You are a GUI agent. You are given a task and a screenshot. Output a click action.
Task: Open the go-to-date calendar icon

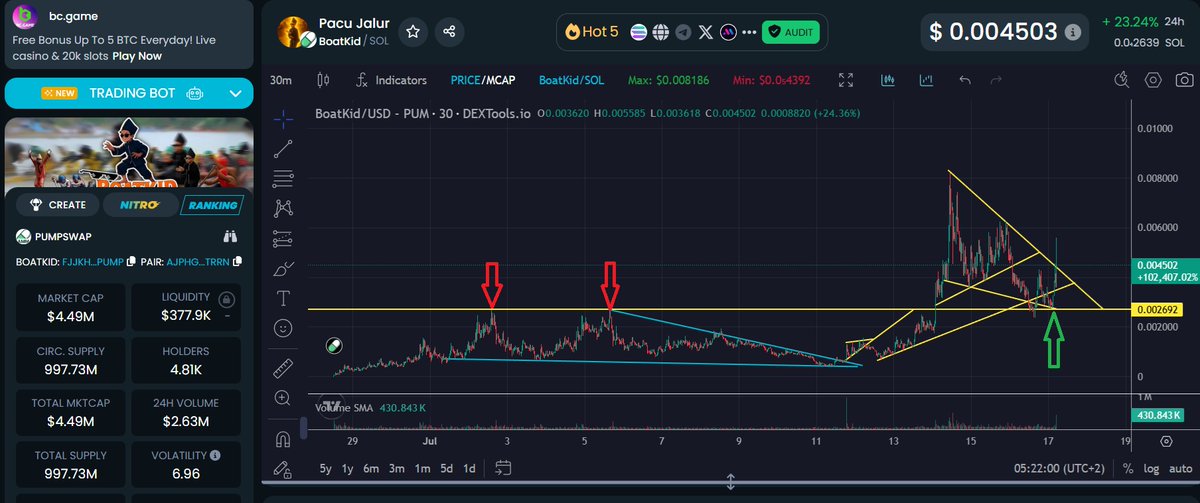tap(503, 468)
